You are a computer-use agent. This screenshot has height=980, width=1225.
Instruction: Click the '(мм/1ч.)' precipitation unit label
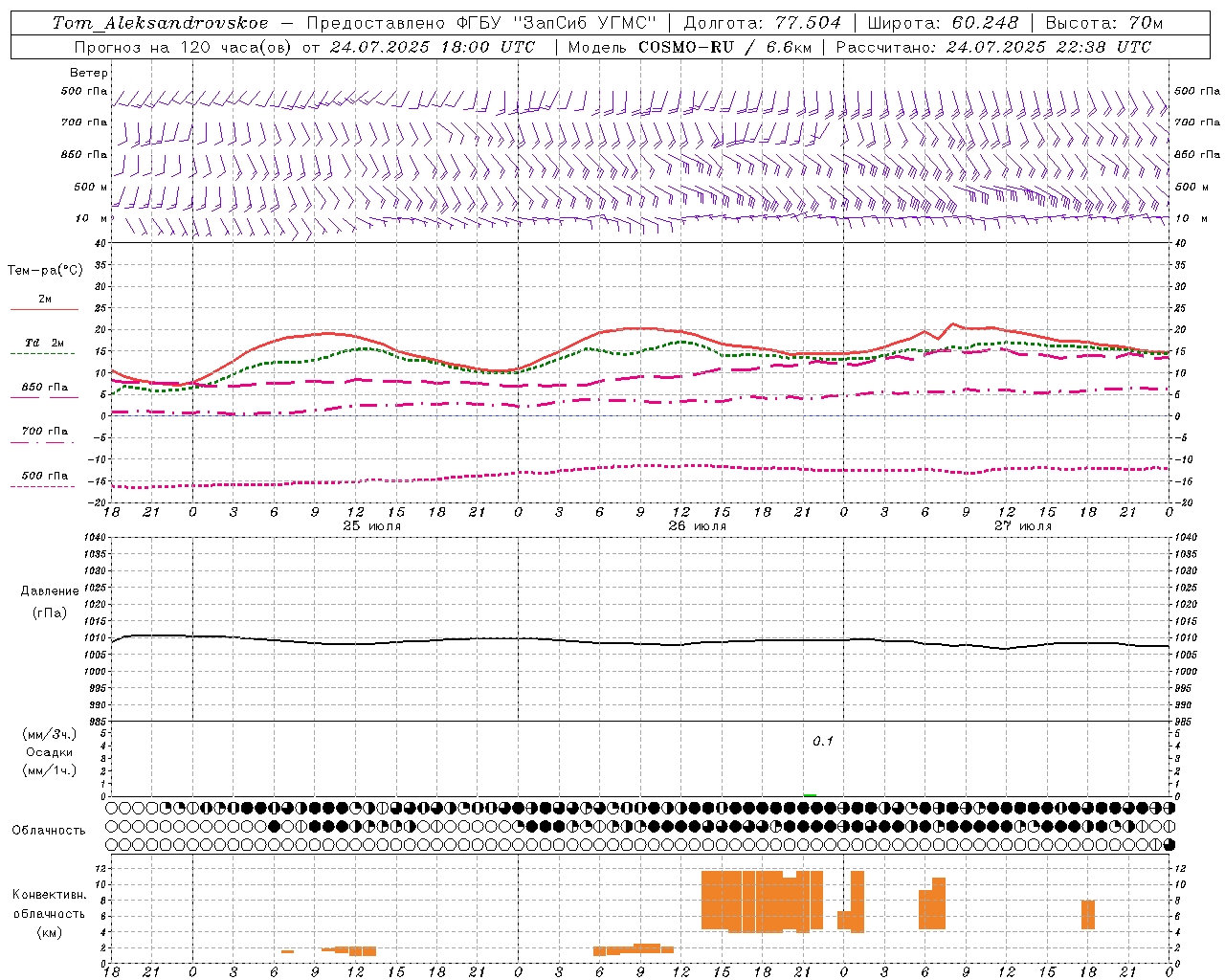point(50,770)
